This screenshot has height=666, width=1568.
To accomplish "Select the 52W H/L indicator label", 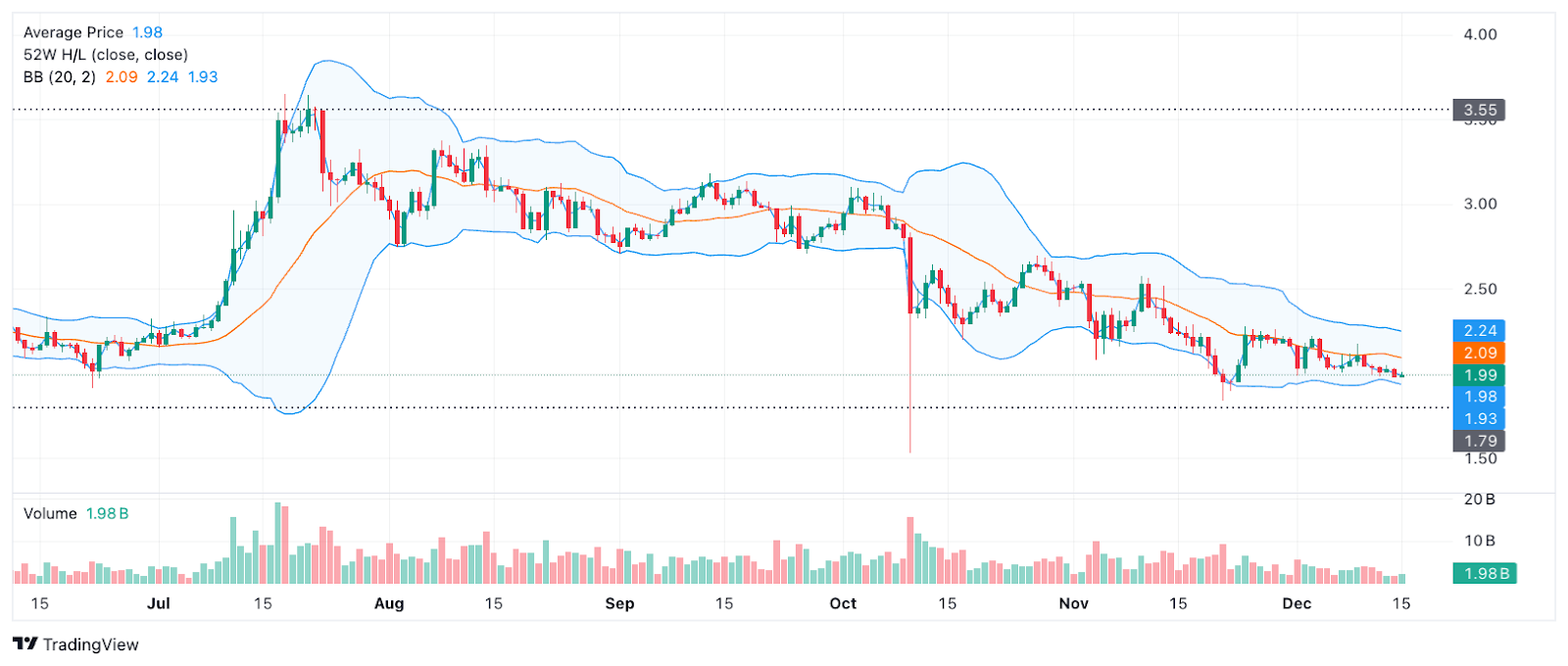I will point(105,55).
